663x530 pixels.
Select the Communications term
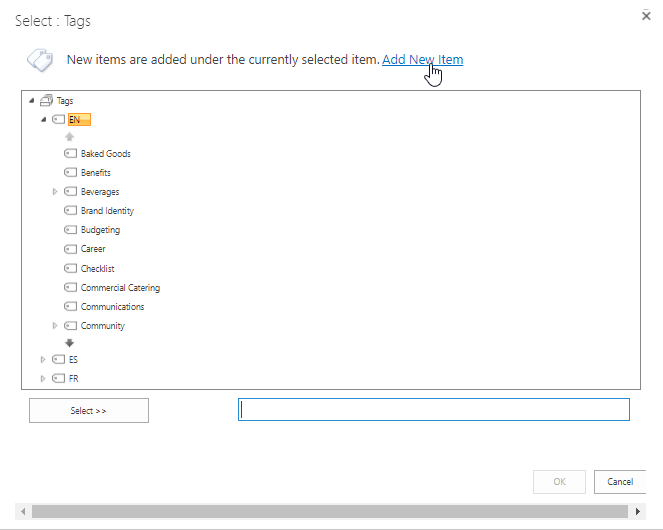click(x=112, y=307)
